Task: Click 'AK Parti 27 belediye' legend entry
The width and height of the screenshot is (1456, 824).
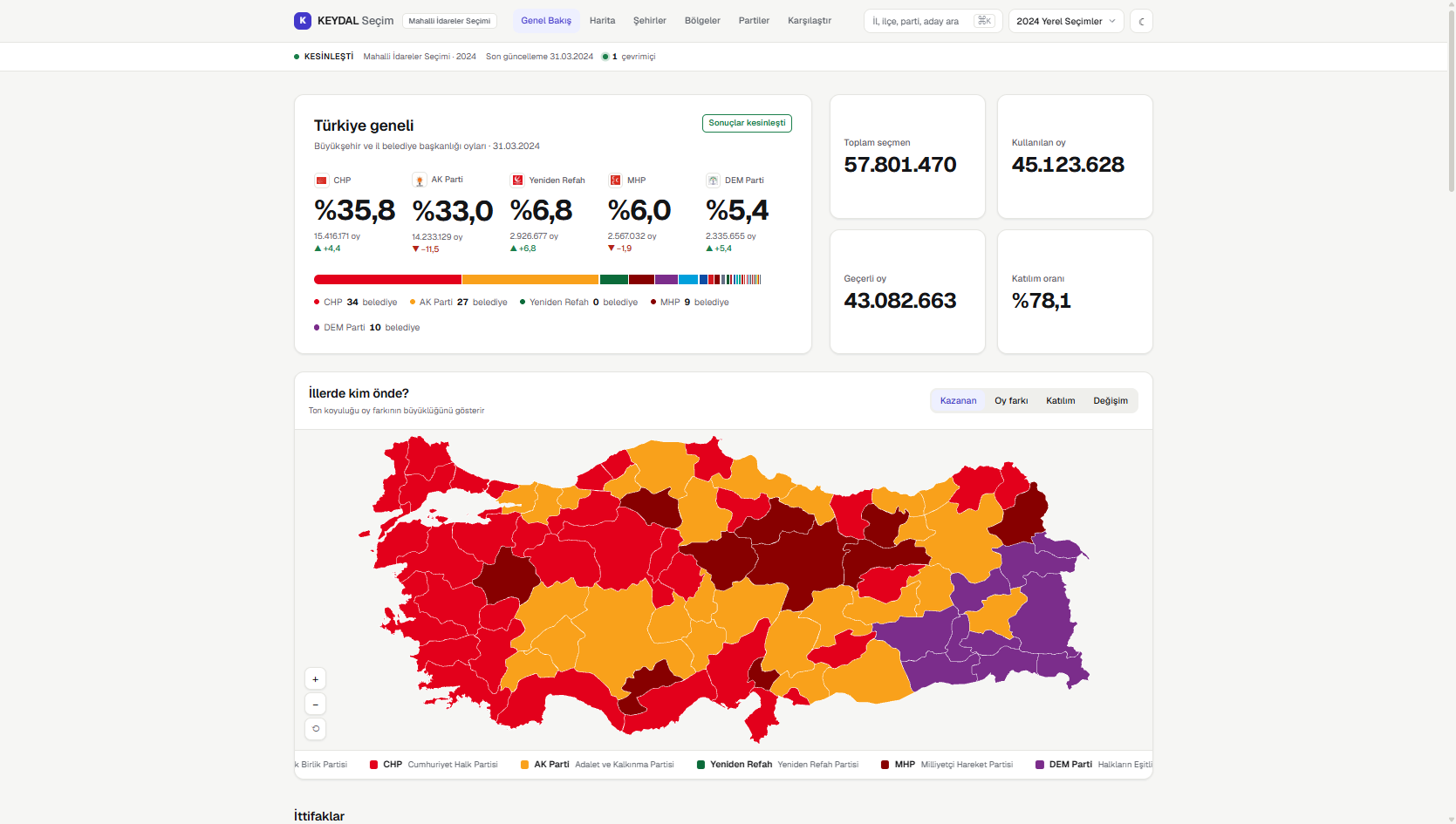Action: point(458,303)
